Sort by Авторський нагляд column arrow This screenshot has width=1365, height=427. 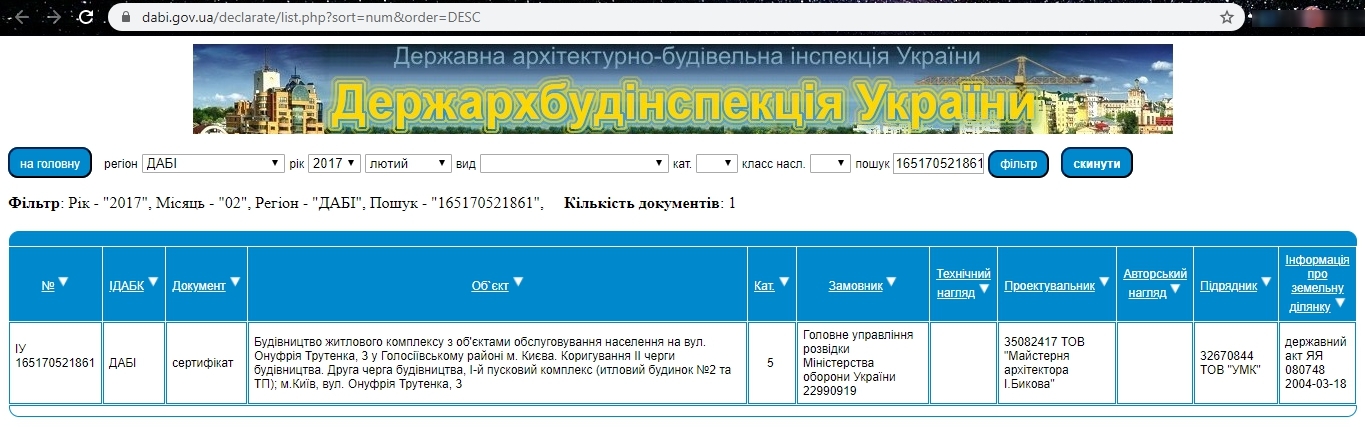1177,289
